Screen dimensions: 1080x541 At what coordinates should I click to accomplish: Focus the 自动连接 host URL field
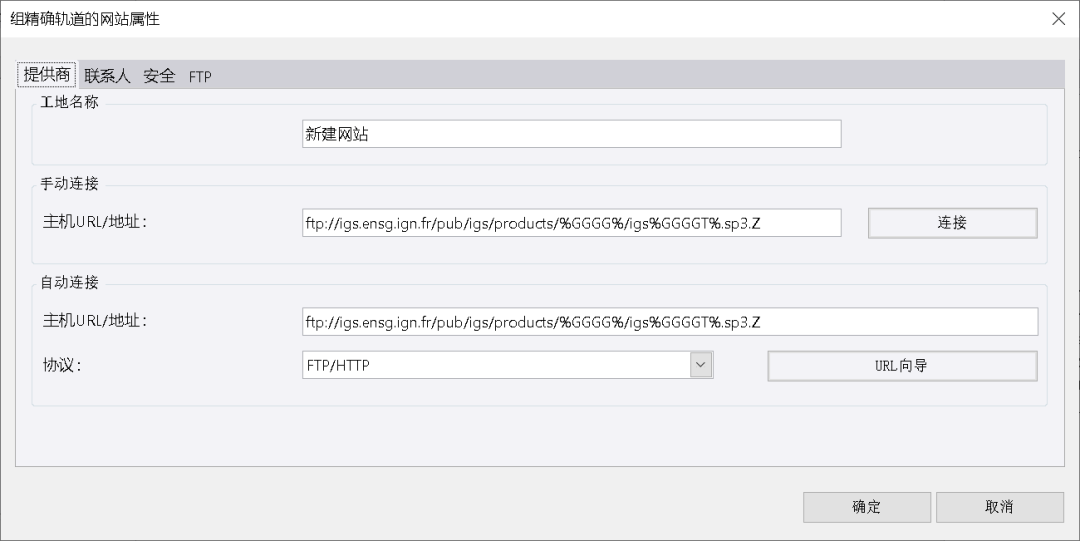pos(669,322)
